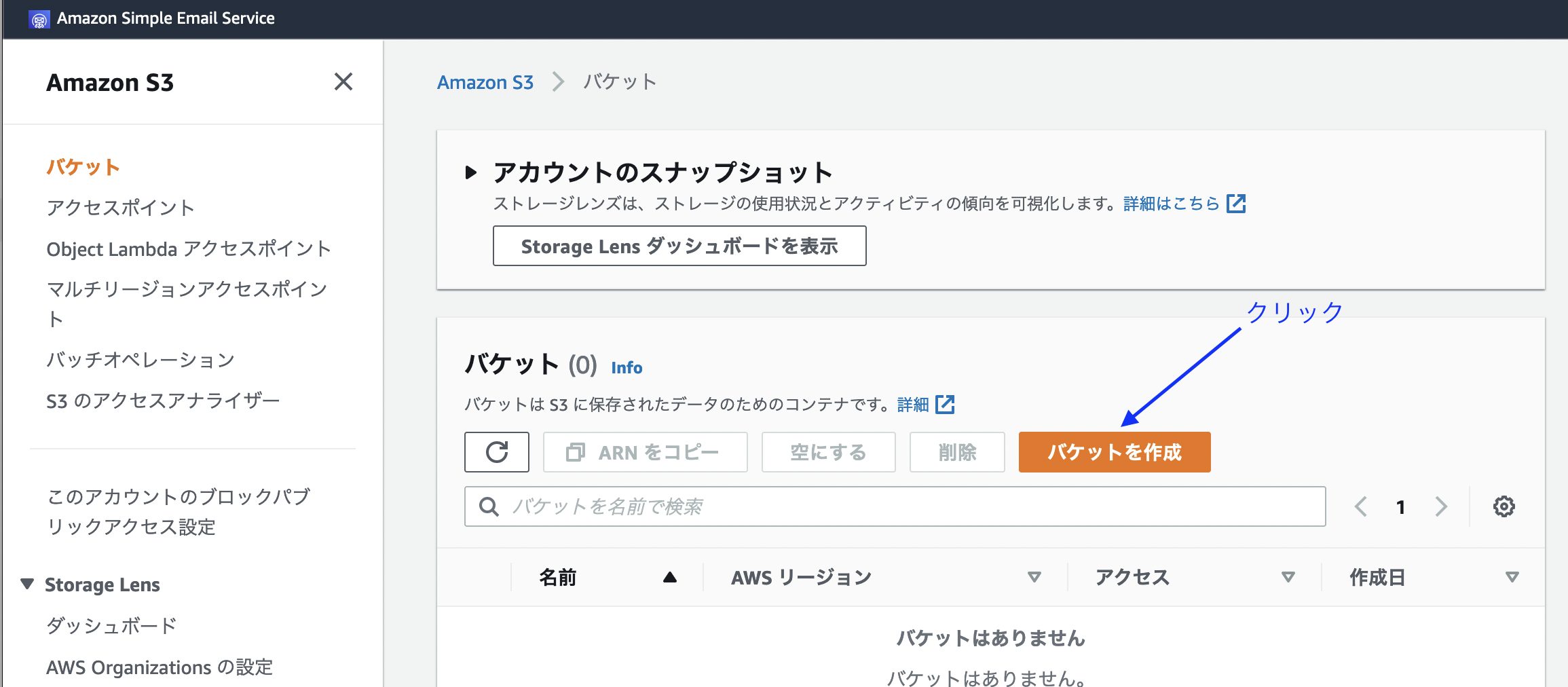Open table preferences gear icon
Screen dimensions: 1568x687
tap(1504, 506)
